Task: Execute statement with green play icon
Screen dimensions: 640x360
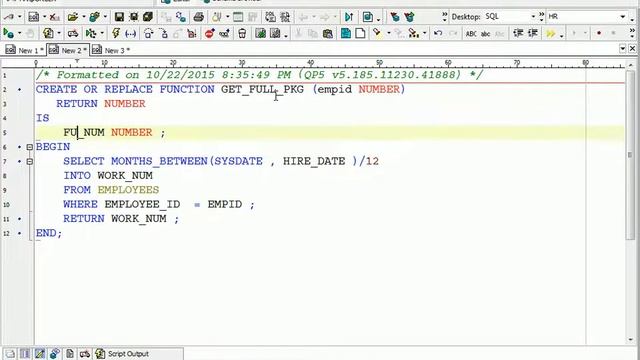Action: (8, 33)
